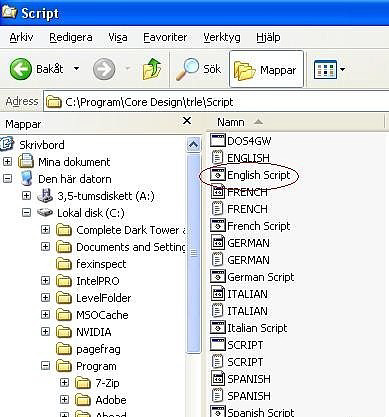Select the first FRENCH file icon
The image size is (389, 417).
(x=218, y=192)
